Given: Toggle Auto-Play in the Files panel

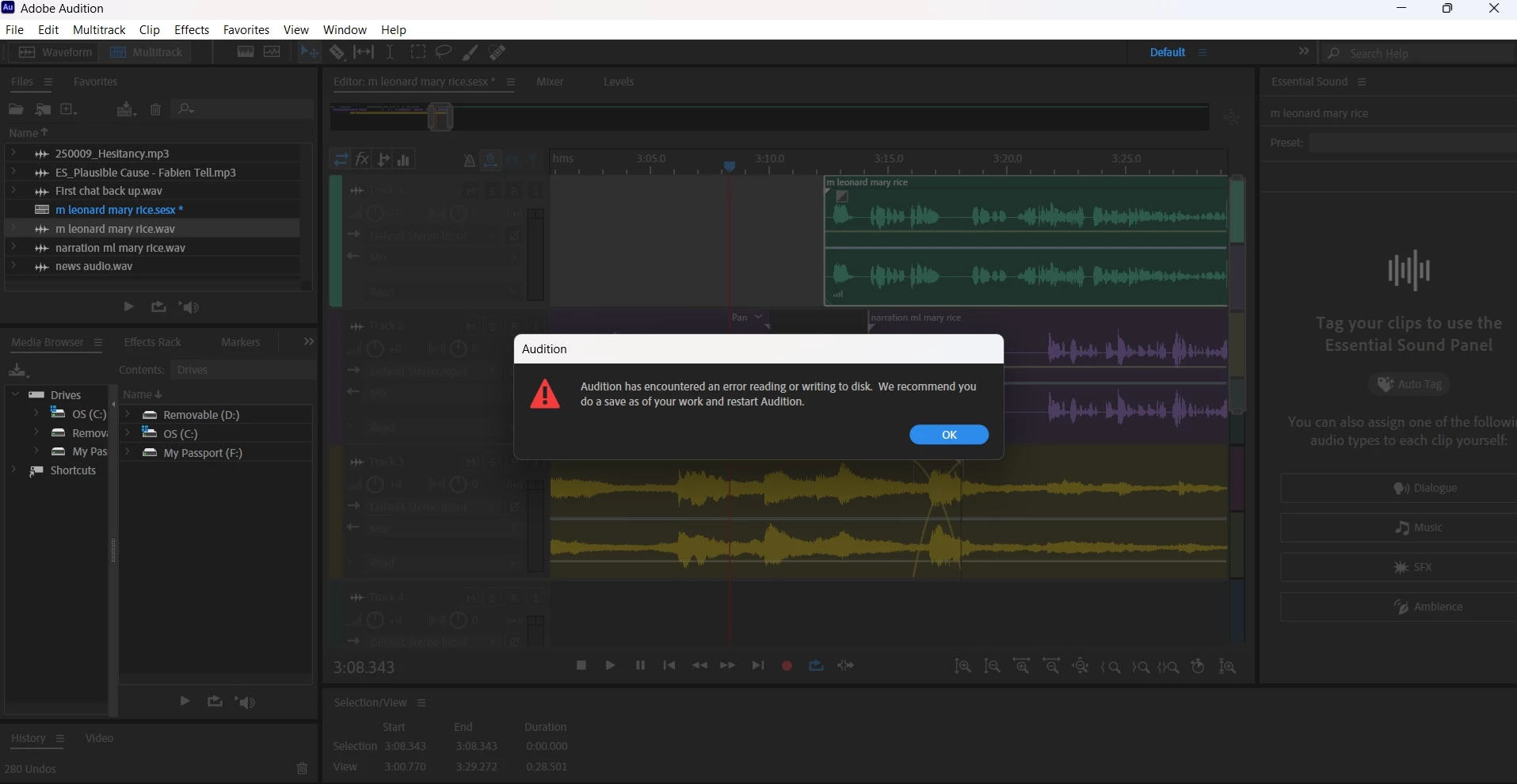Looking at the screenshot, I should point(189,307).
